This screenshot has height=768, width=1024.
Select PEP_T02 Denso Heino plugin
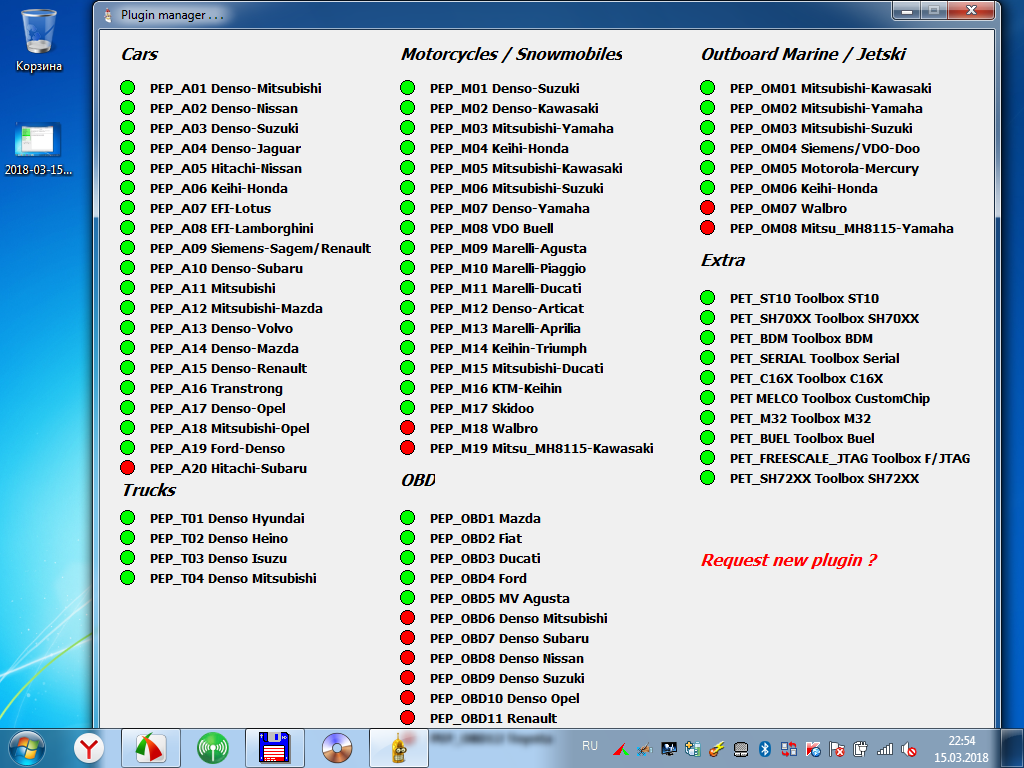pos(219,538)
